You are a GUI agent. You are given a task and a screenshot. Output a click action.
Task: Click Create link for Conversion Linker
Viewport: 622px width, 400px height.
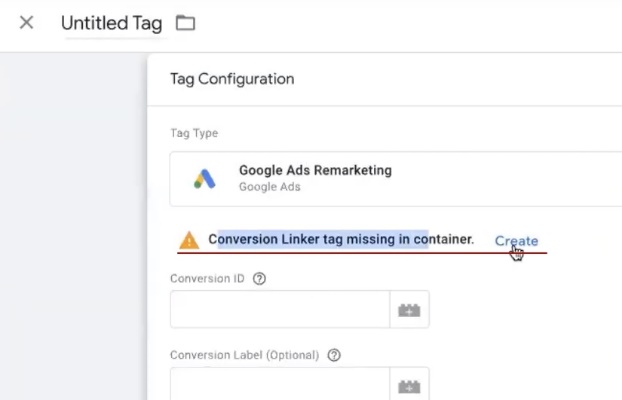pyautogui.click(x=516, y=241)
